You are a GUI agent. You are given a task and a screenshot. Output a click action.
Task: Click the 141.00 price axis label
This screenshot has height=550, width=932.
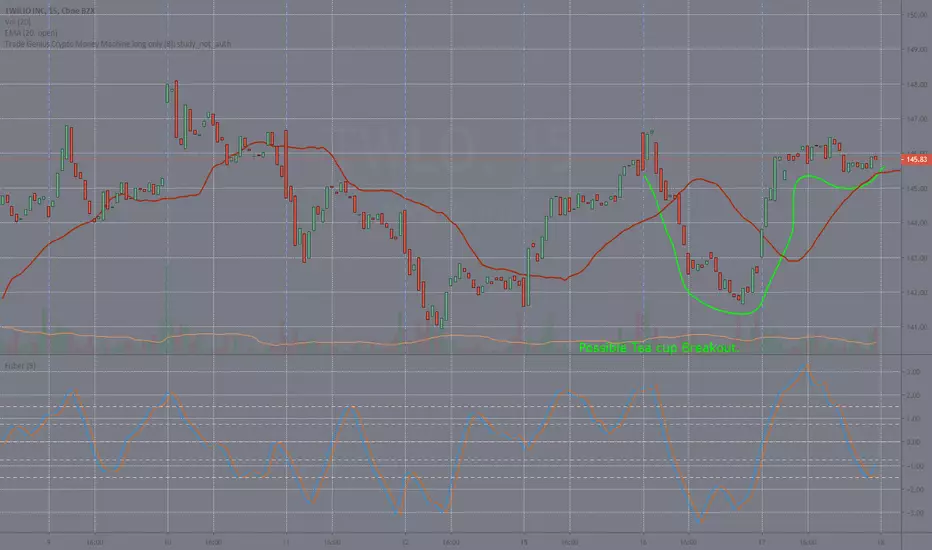point(917,327)
